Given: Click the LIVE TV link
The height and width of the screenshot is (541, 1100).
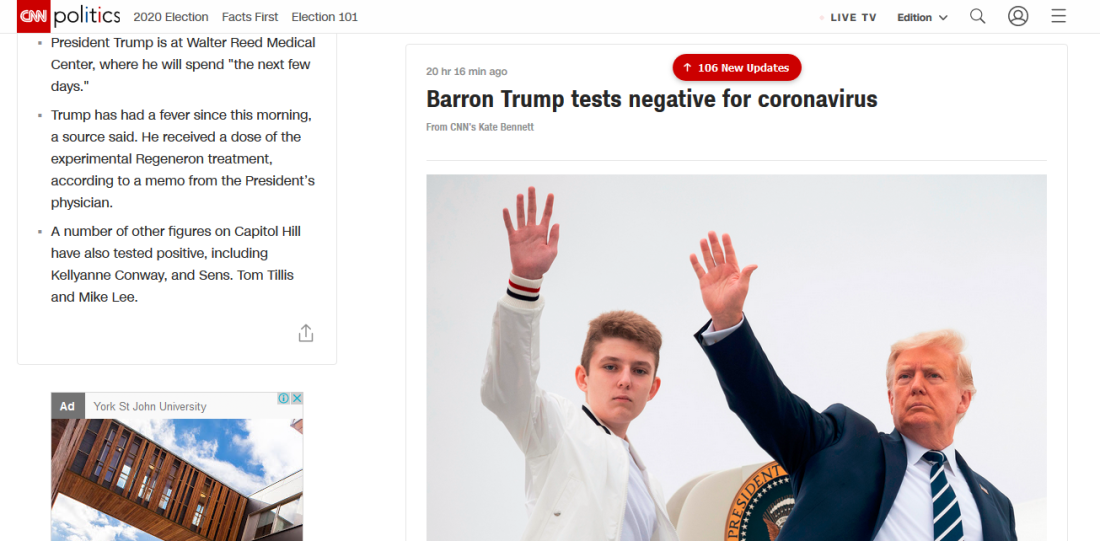Looking at the screenshot, I should click(x=853, y=18).
